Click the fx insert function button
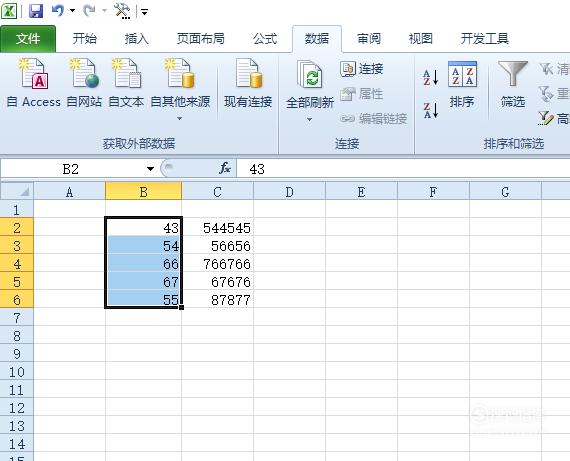The width and height of the screenshot is (570, 461). point(225,168)
